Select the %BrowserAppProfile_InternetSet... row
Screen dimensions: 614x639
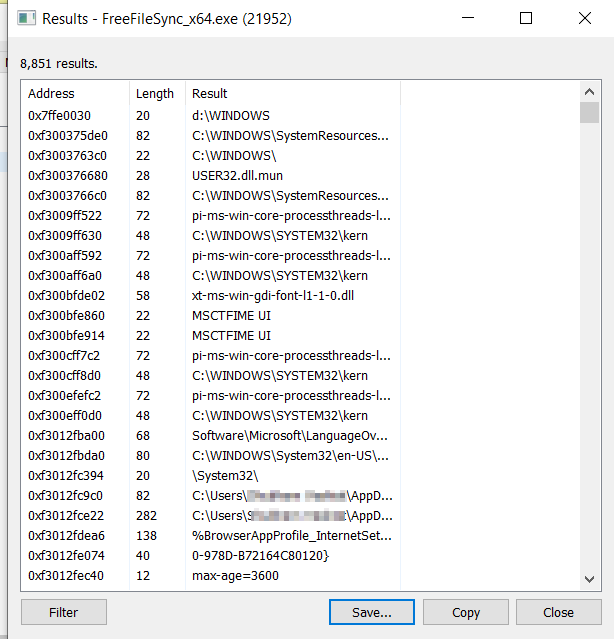click(x=290, y=535)
